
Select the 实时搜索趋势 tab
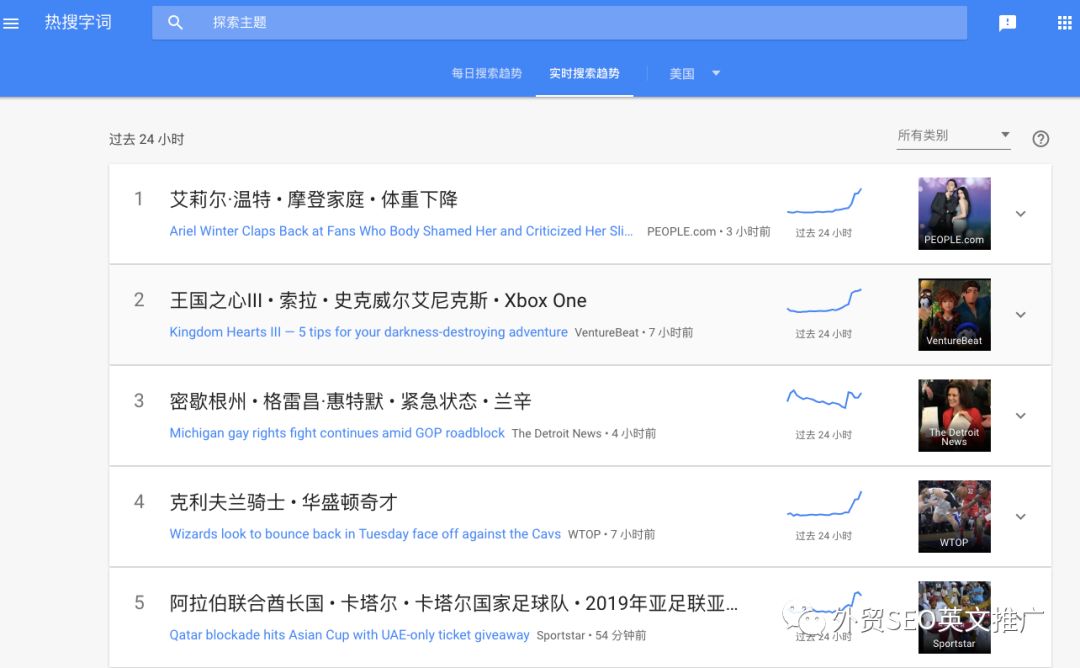584,74
